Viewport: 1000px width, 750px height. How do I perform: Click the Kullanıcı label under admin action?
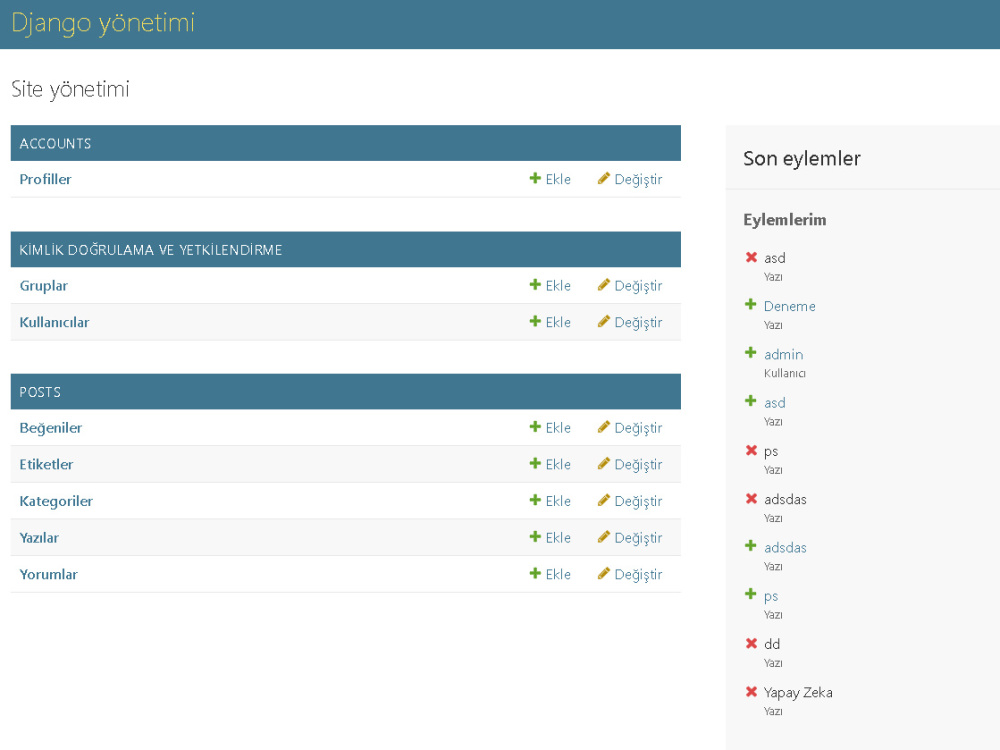(x=784, y=373)
